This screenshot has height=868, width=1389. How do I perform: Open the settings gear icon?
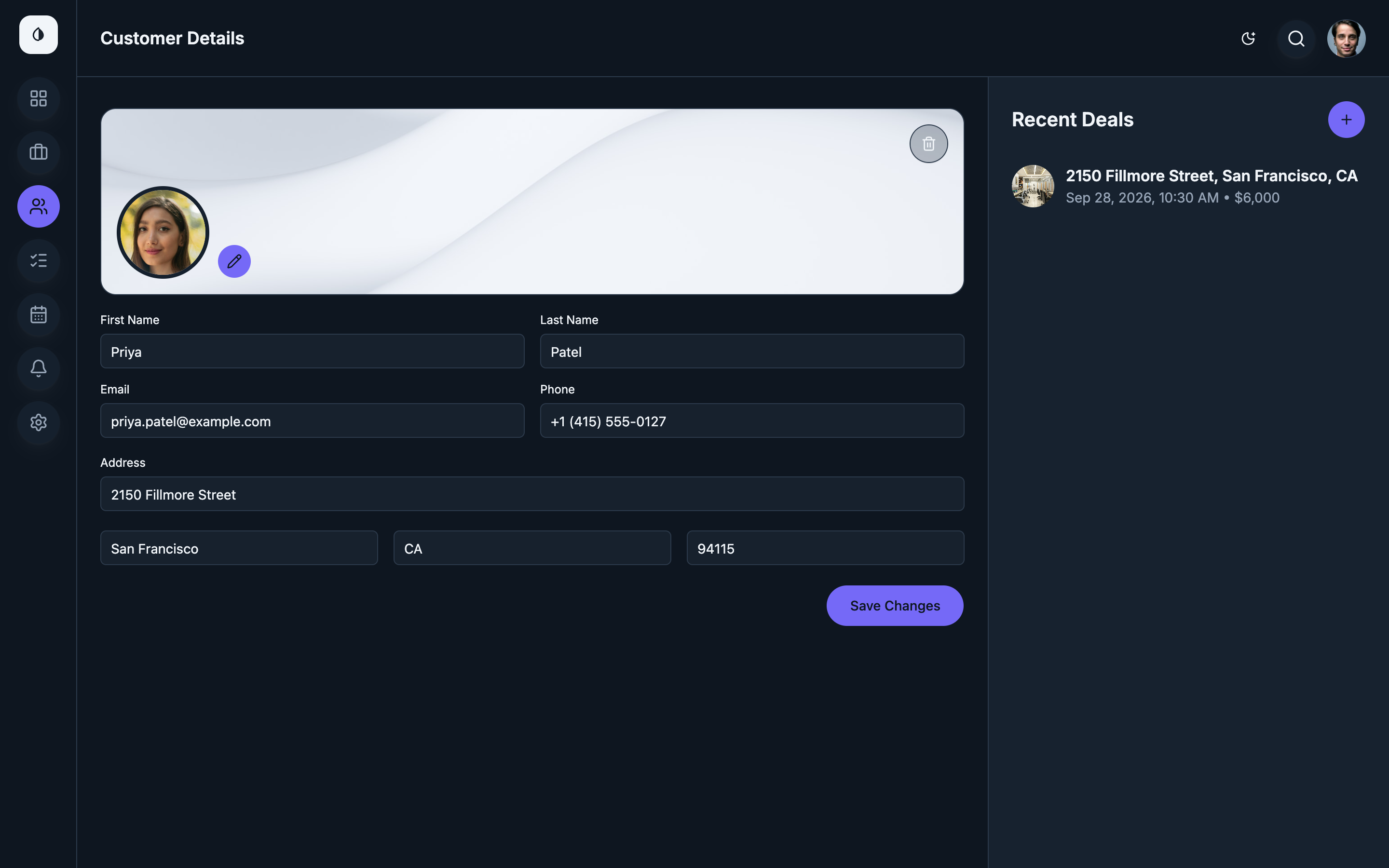point(39,422)
